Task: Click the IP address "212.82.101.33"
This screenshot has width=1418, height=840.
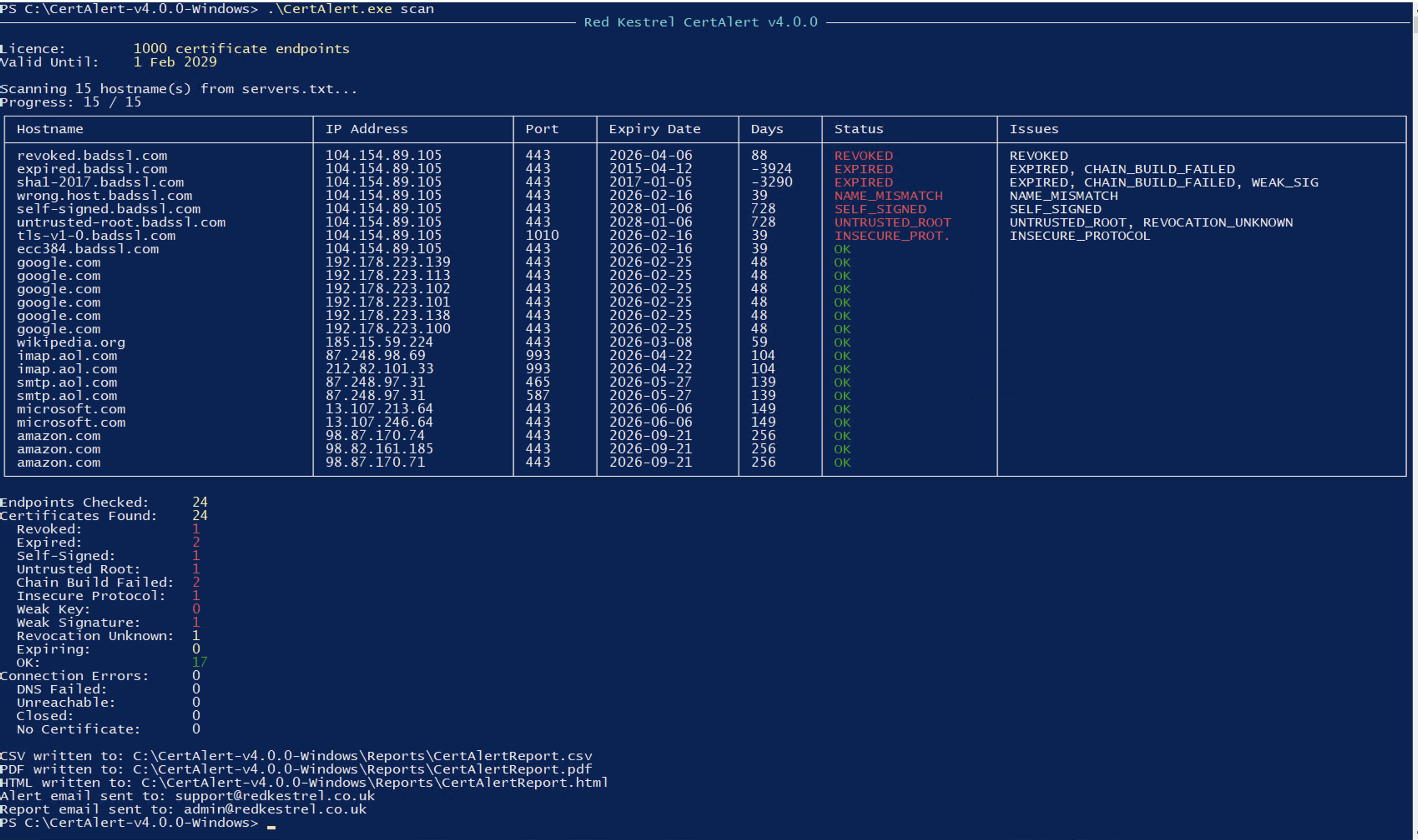Action: [379, 369]
